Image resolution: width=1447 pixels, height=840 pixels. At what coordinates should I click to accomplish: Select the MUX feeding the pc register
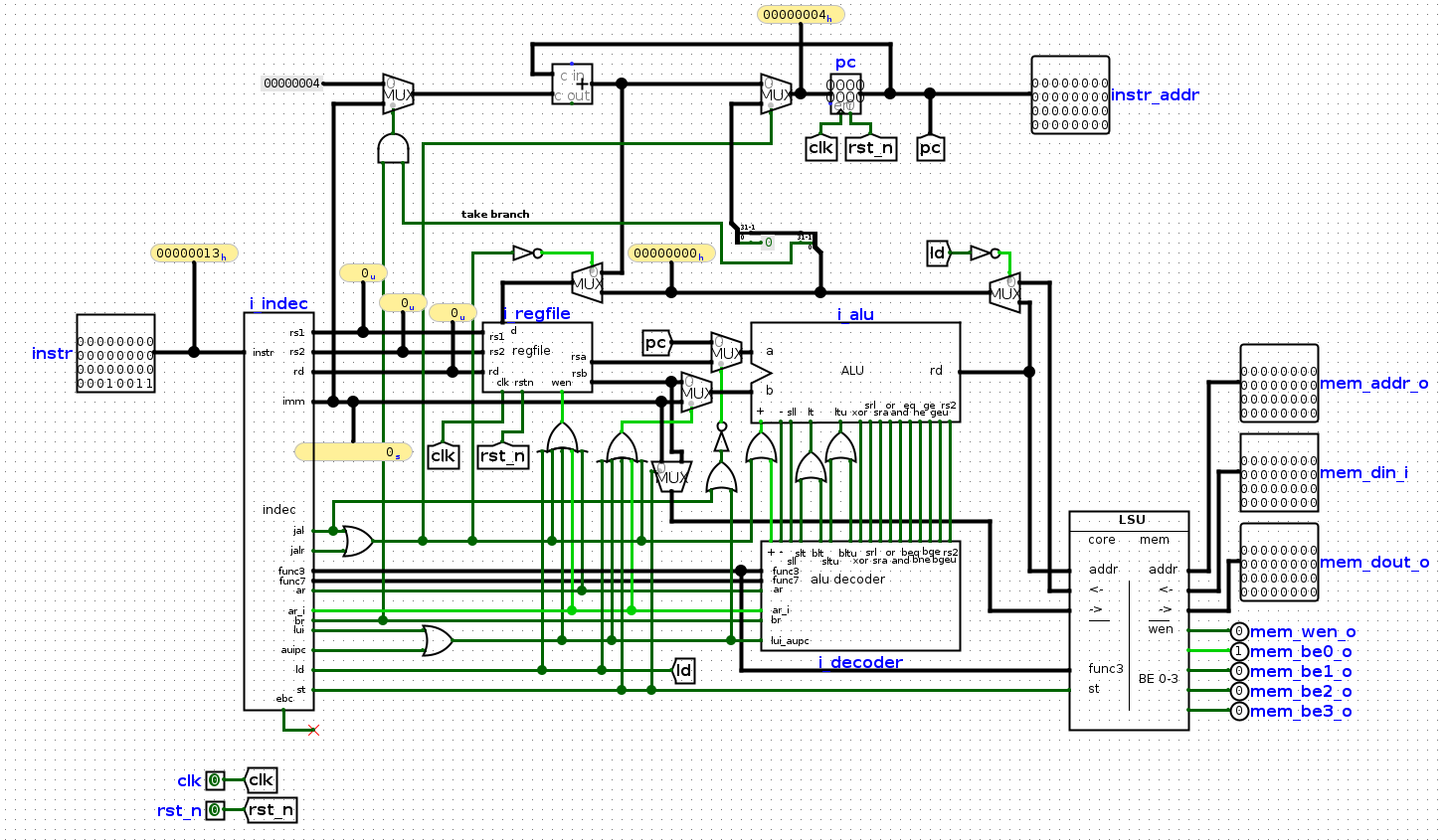pos(776,94)
